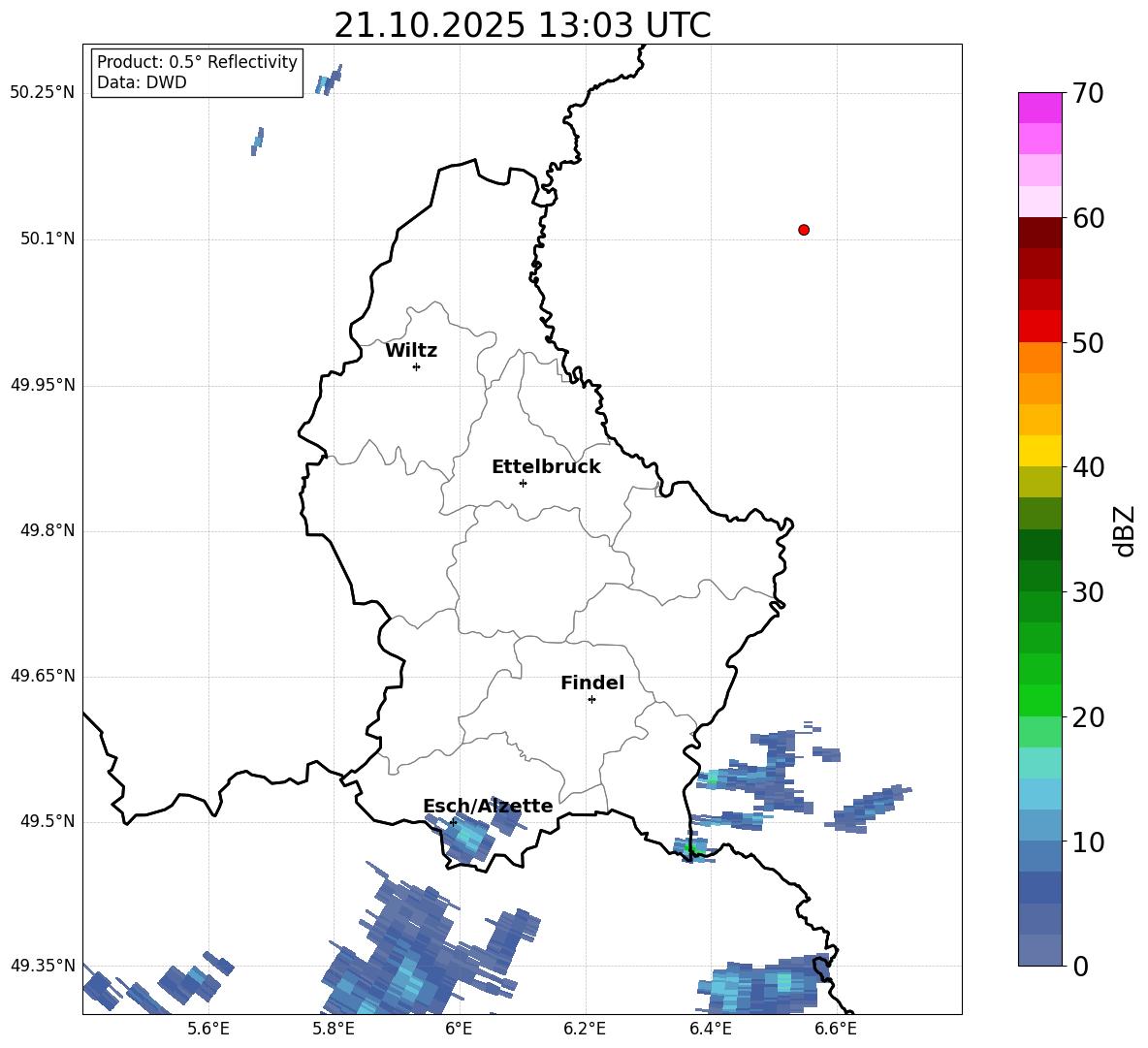Click the 60 label on colorbar
This screenshot has height=1048, width=1148.
click(1088, 218)
